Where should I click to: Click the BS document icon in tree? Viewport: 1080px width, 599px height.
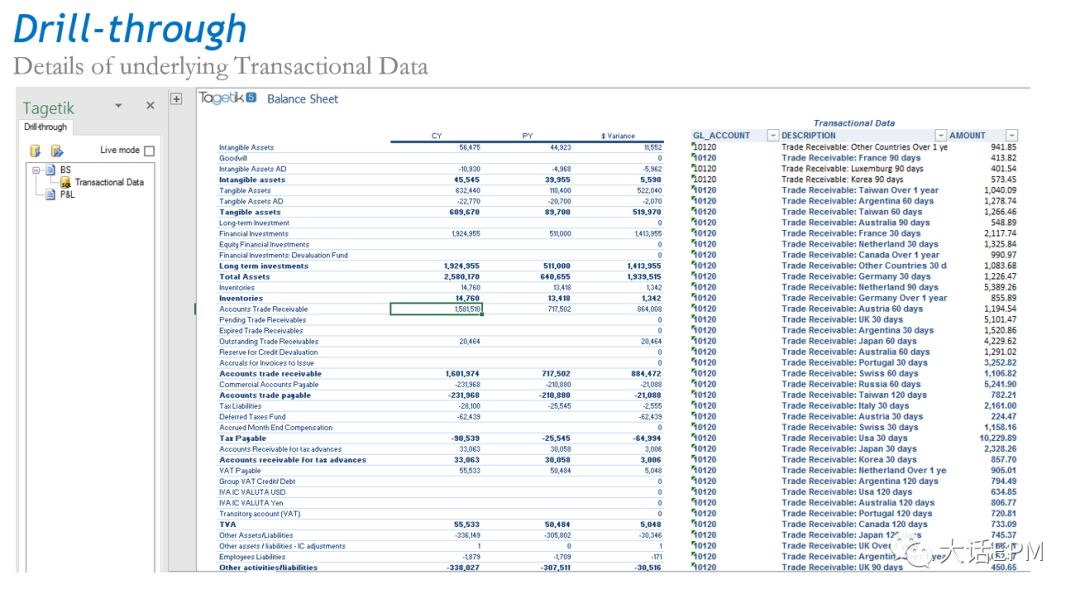point(50,170)
